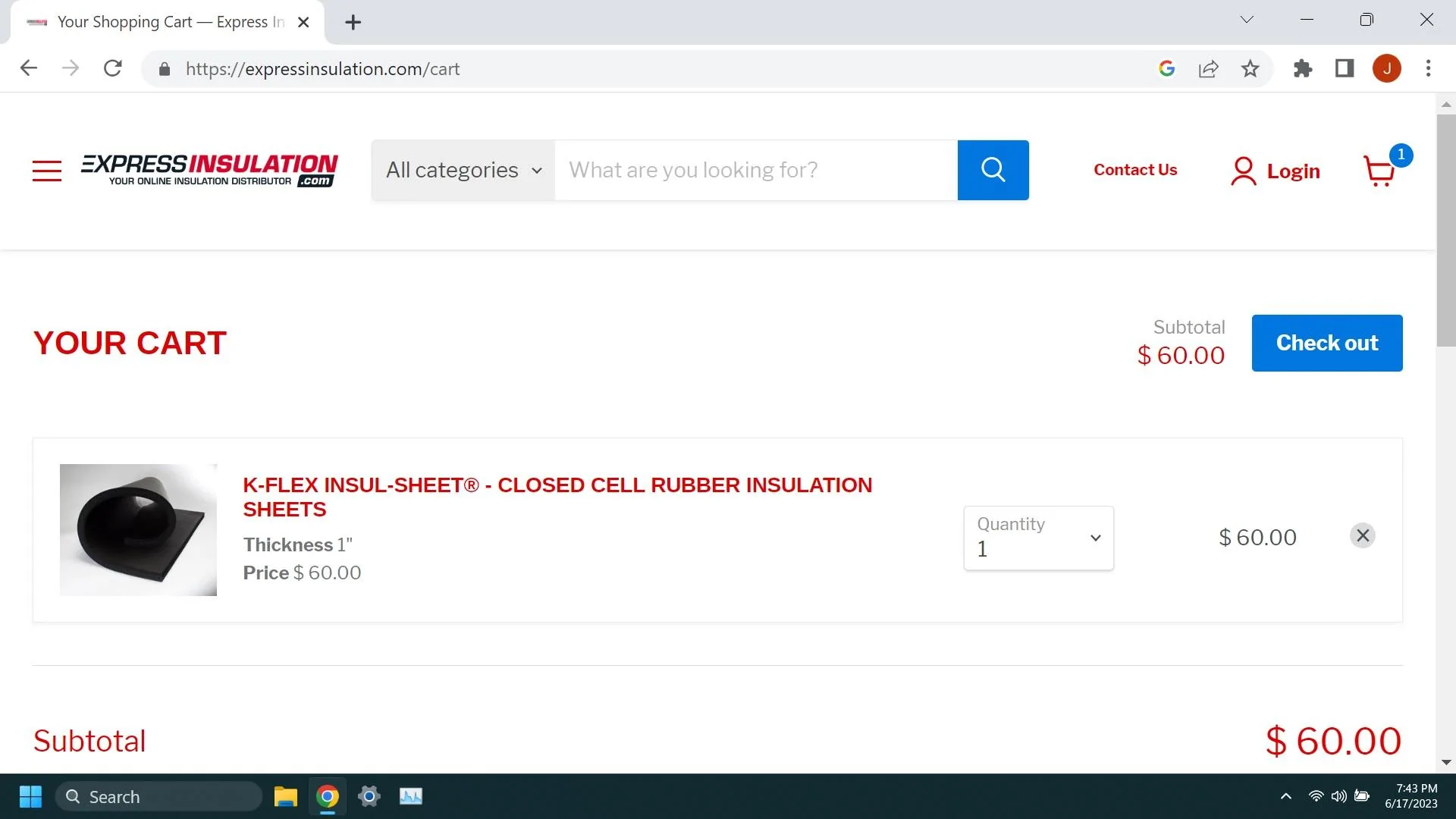Open the tab search chevron
Image resolution: width=1456 pixels, height=819 pixels.
tap(1247, 20)
